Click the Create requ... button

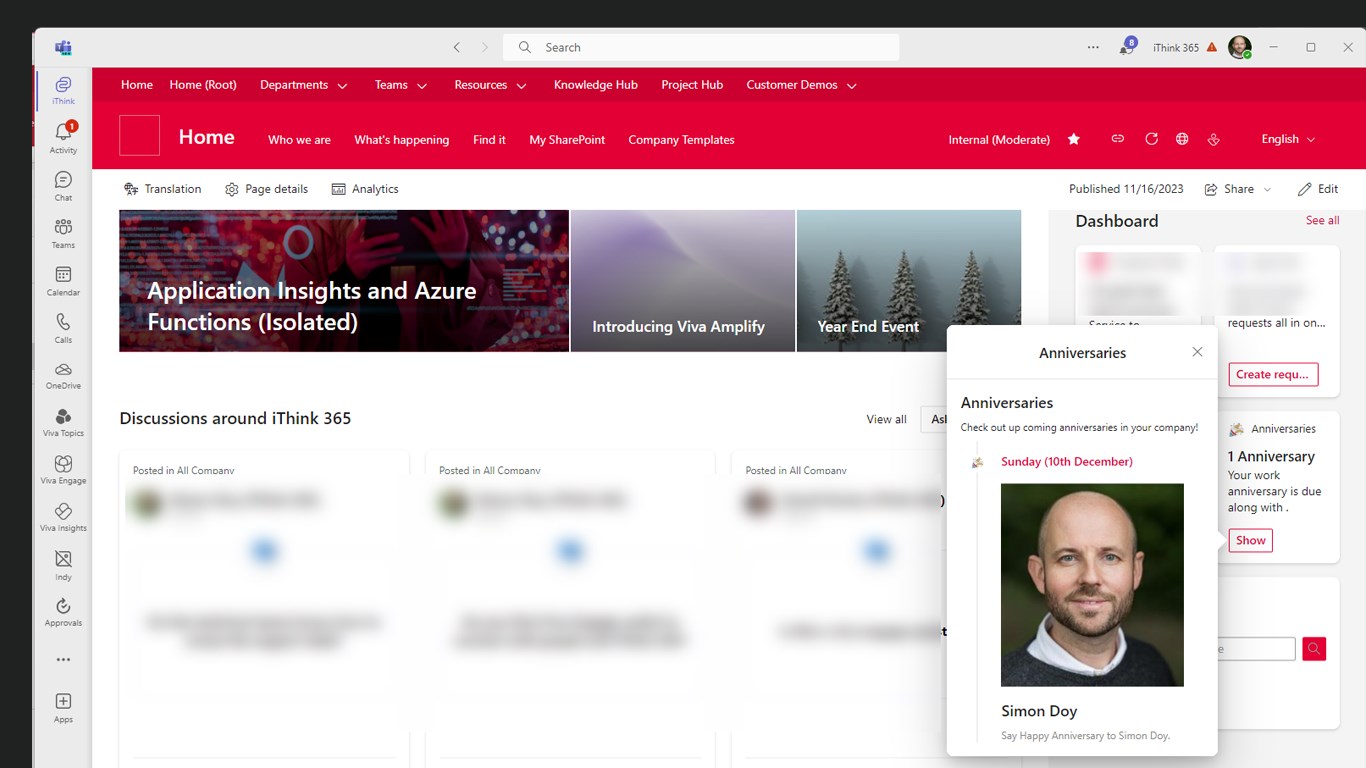(x=1273, y=374)
